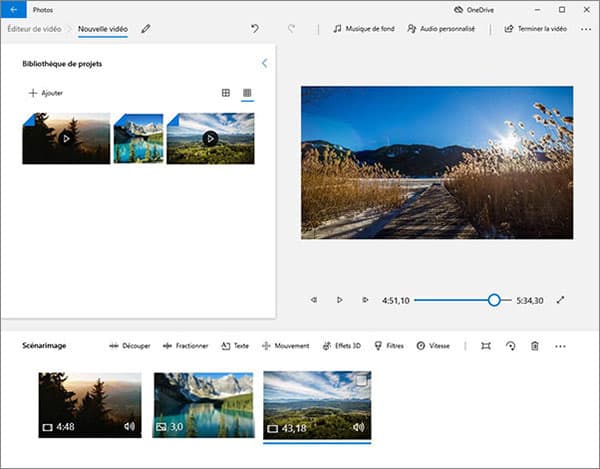The width and height of the screenshot is (600, 469).
Task: Undo the last action
Action: [255, 29]
